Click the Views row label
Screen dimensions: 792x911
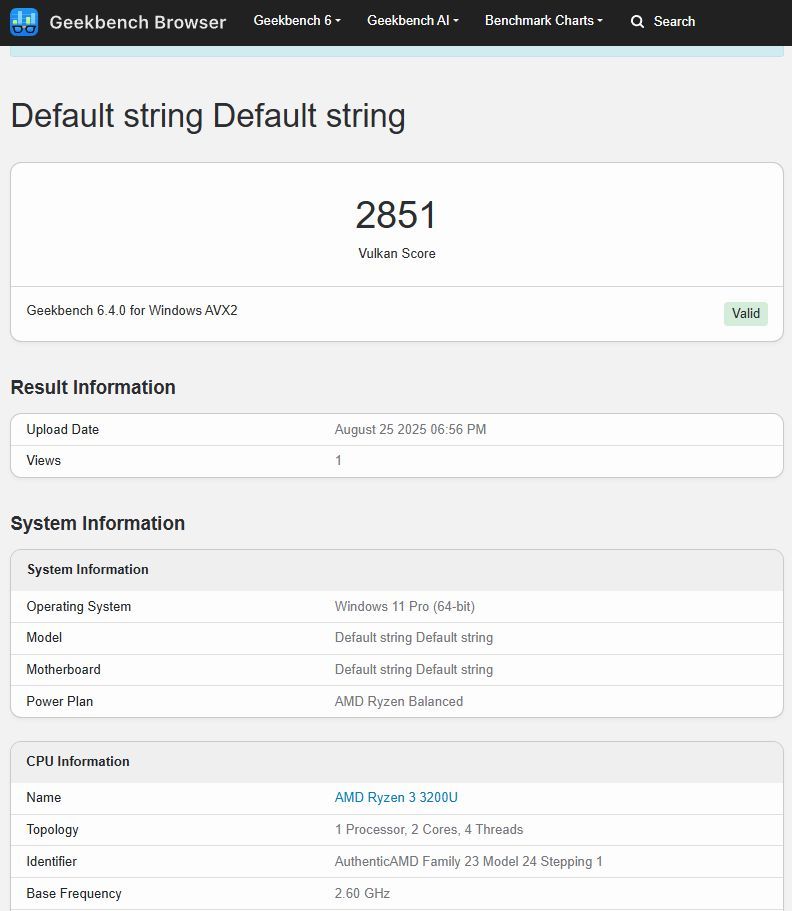[x=44, y=460]
